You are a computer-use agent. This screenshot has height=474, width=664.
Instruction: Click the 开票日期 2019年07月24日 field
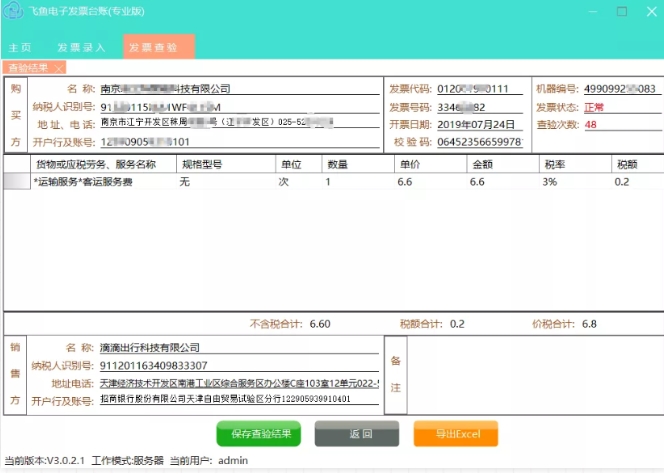[480, 125]
